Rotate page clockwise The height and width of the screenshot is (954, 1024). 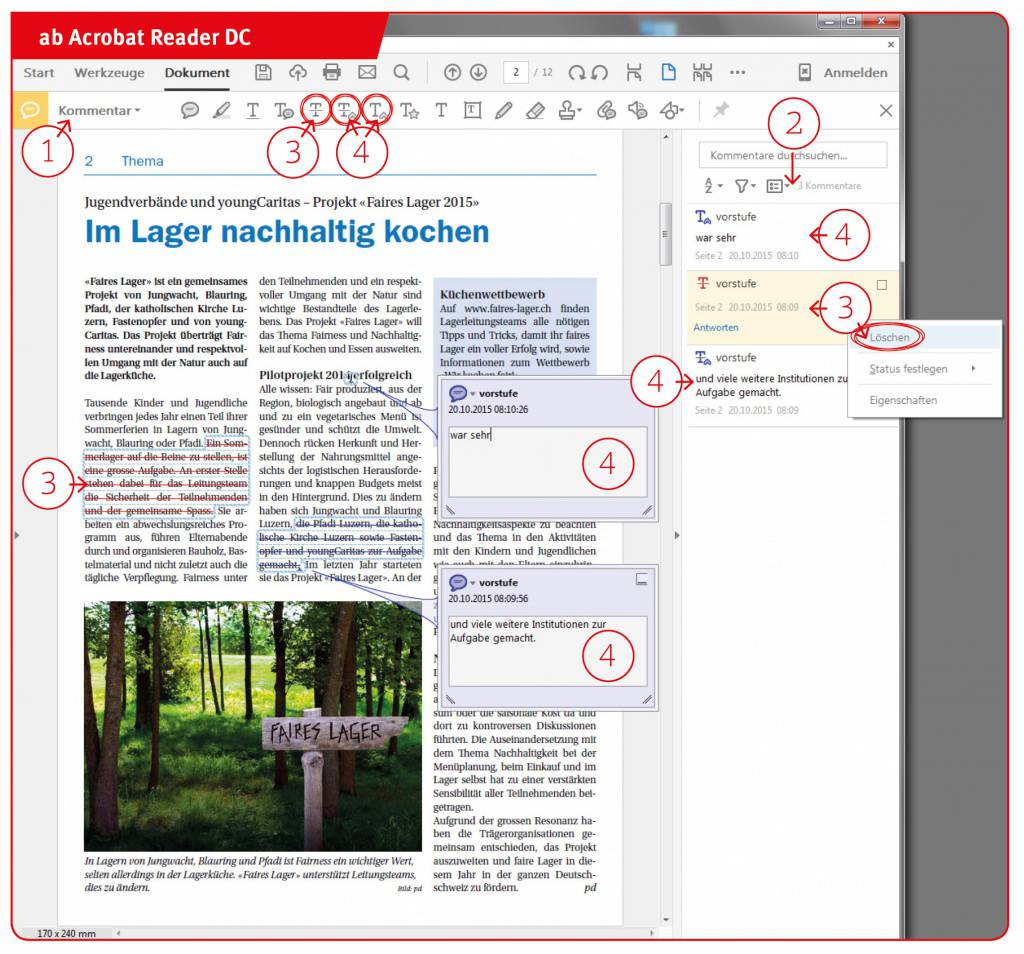576,72
